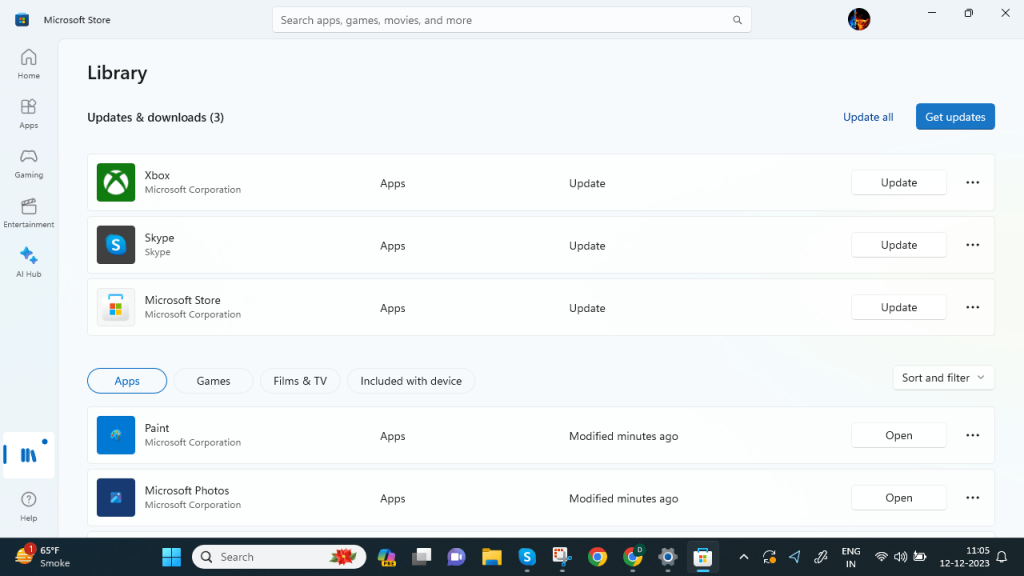Open the Home section in sidebar

pos(29,63)
